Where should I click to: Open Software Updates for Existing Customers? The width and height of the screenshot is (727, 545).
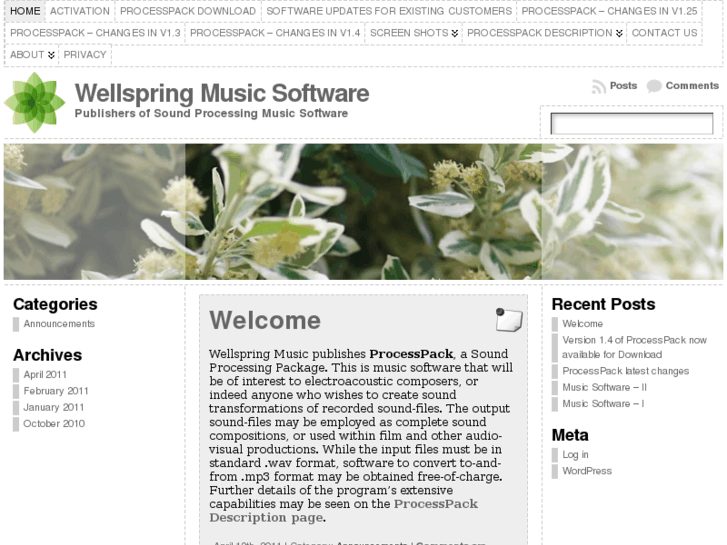(389, 11)
